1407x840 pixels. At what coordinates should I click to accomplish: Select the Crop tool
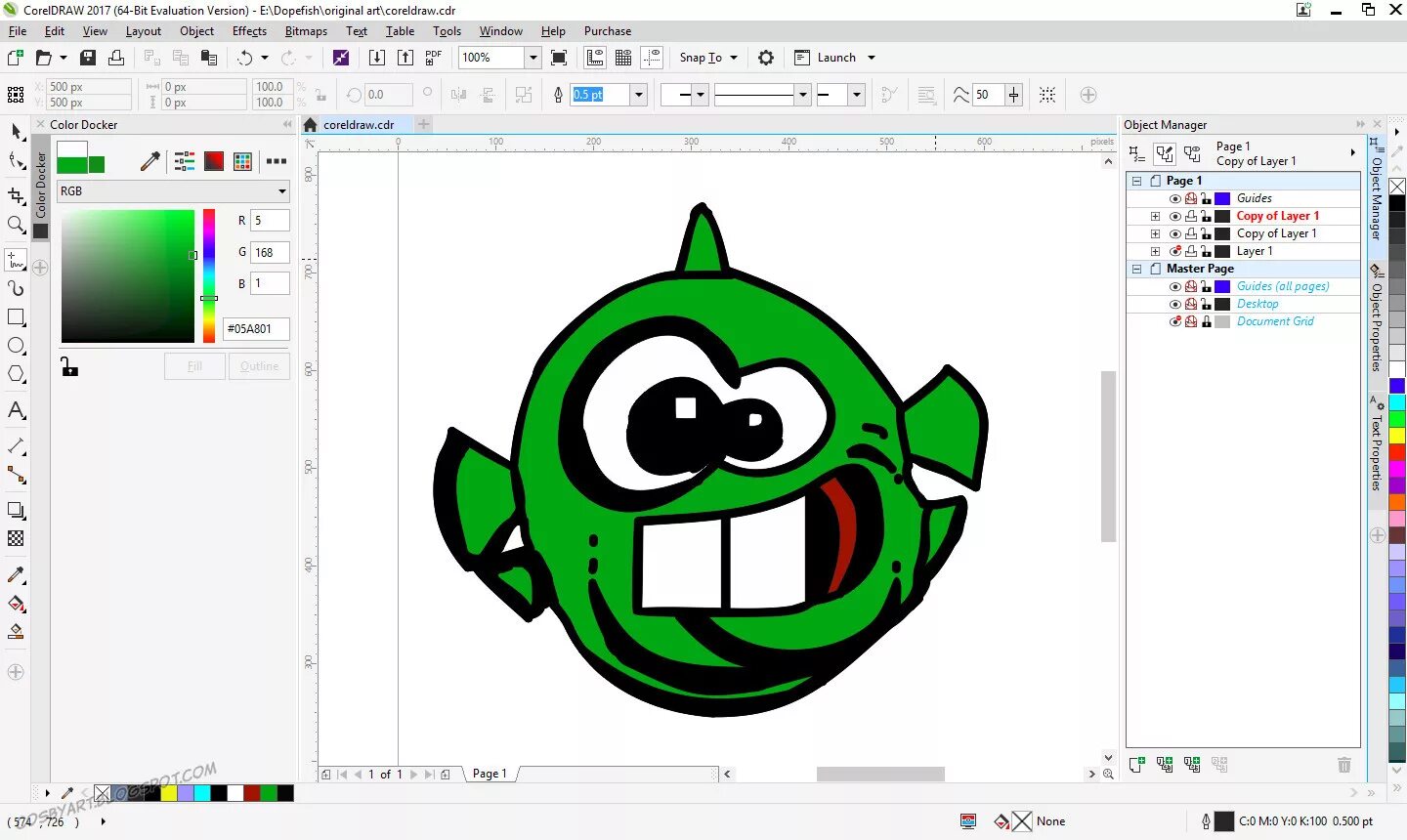[16, 195]
